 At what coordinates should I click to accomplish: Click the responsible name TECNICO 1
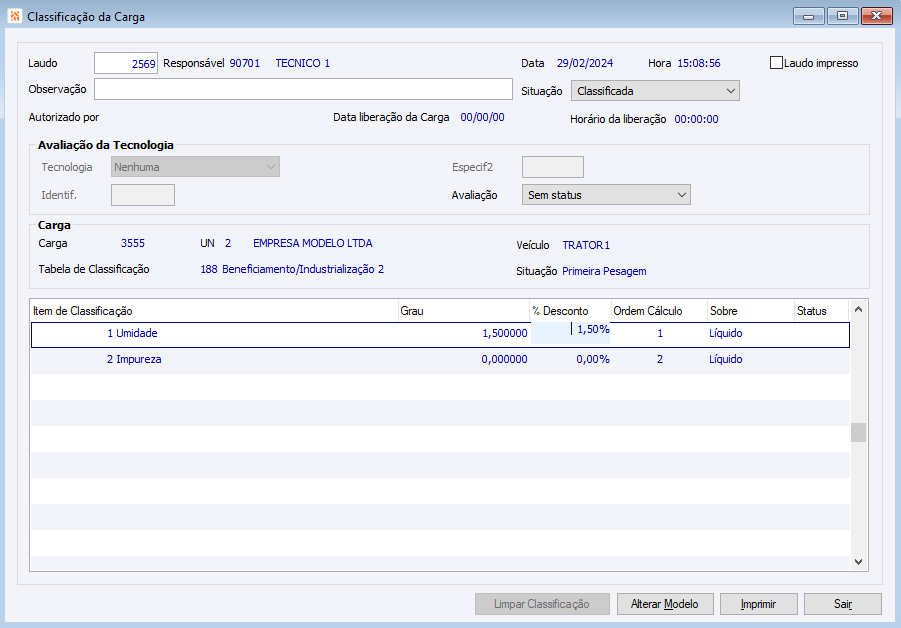tap(303, 63)
